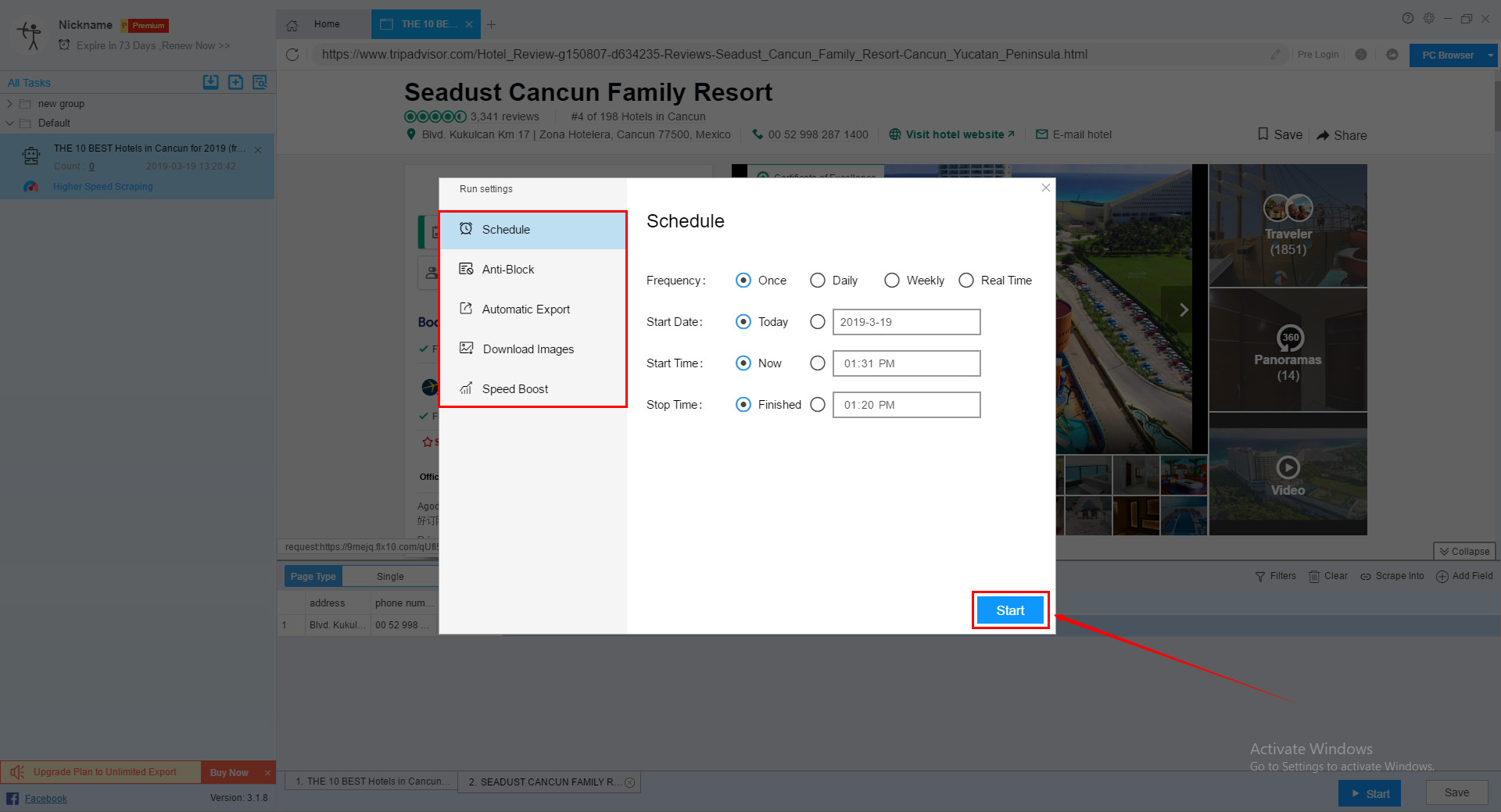Screen dimensions: 1501x812
Task: Open the help question mark icon
Action: tap(1408, 18)
